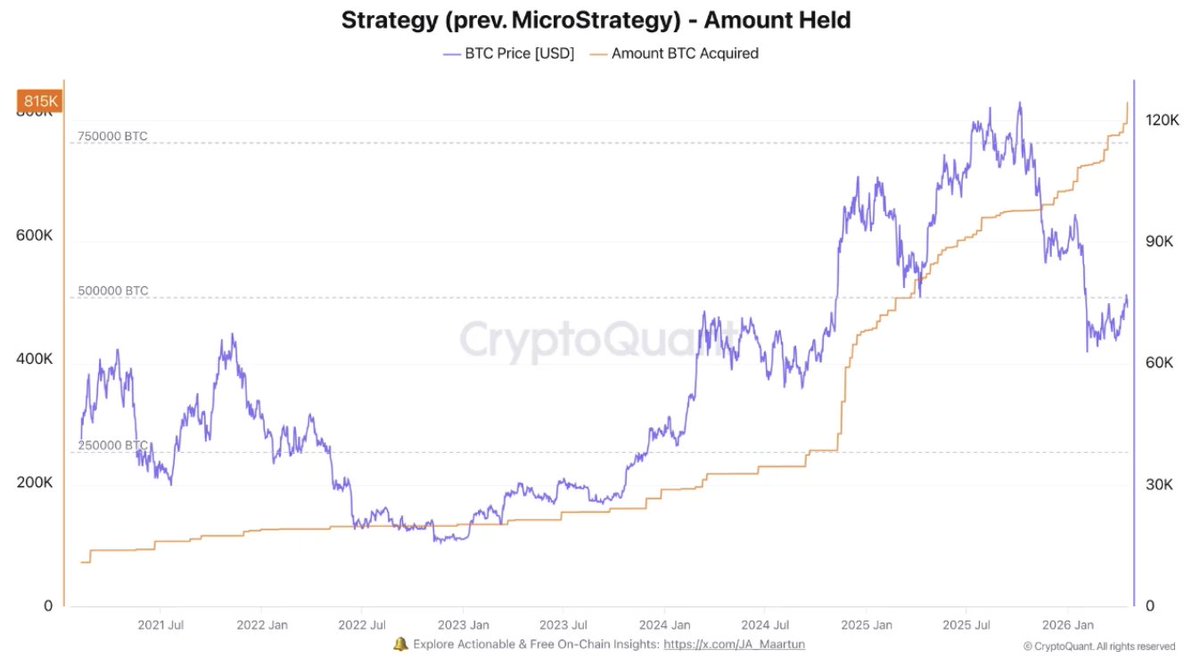
Task: Open the x.com/JA_Maartun link
Action: (734, 645)
